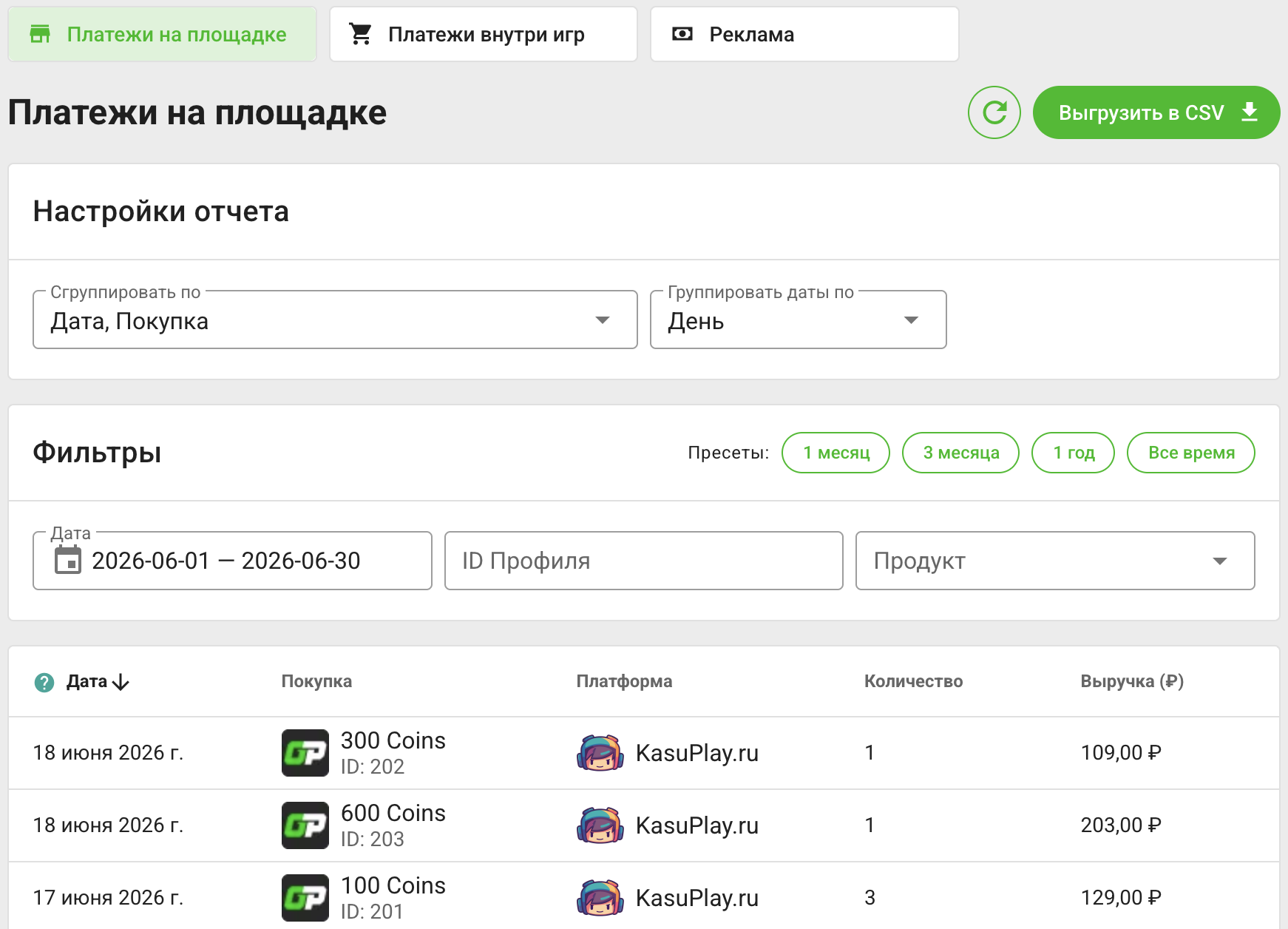
Task: Click the sort arrow next to Дата
Action: coord(121,682)
